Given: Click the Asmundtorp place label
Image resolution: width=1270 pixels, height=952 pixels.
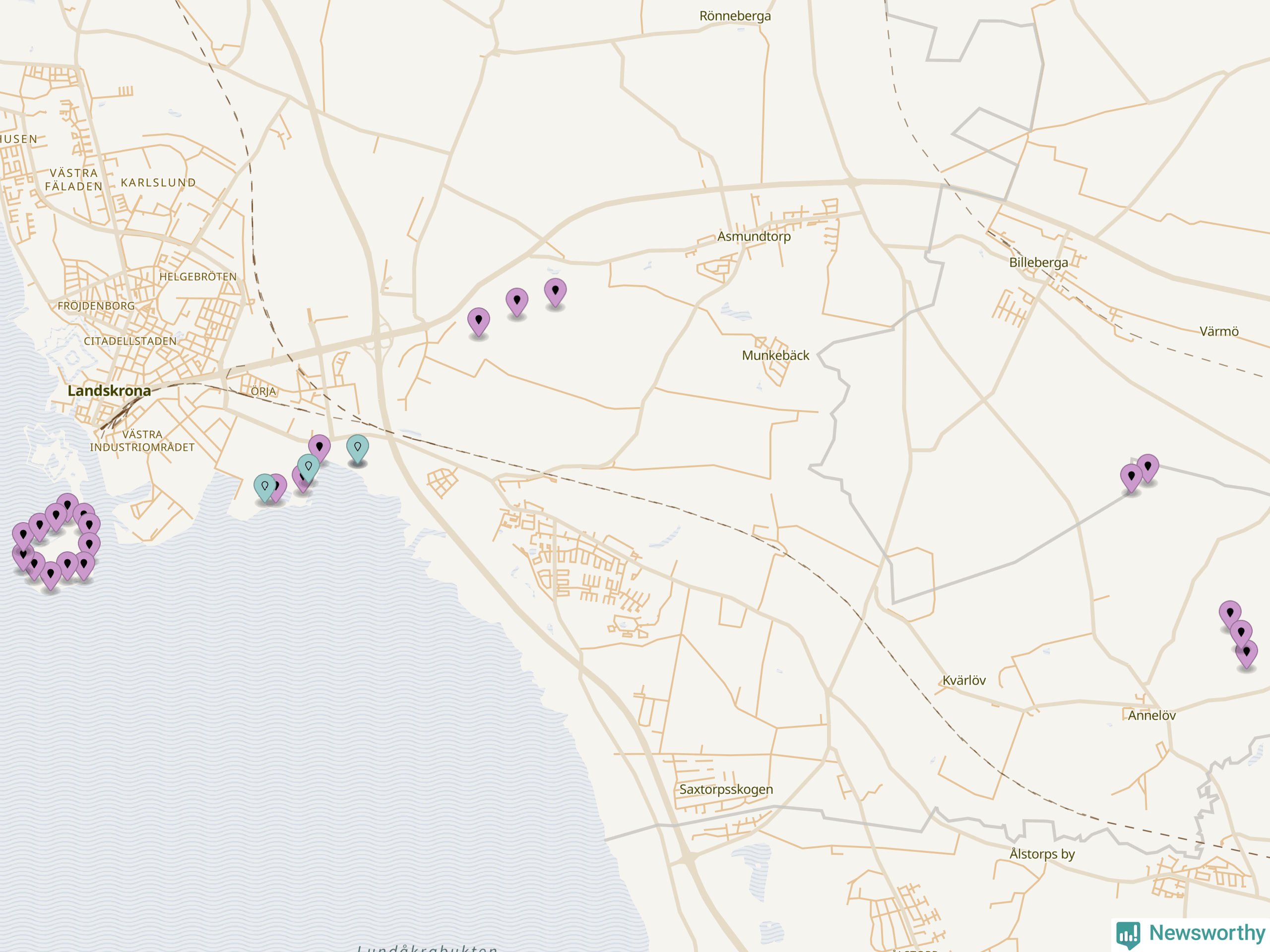Looking at the screenshot, I should coord(754,237).
